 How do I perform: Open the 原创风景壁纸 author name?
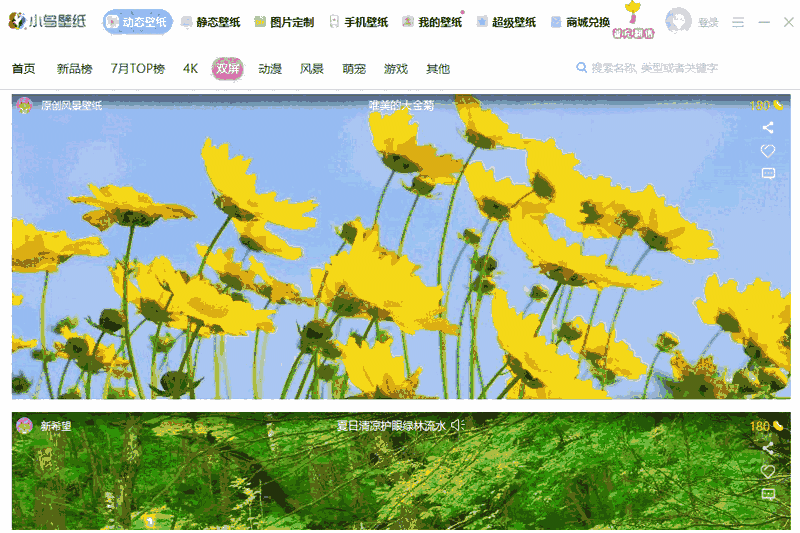pyautogui.click(x=71, y=106)
